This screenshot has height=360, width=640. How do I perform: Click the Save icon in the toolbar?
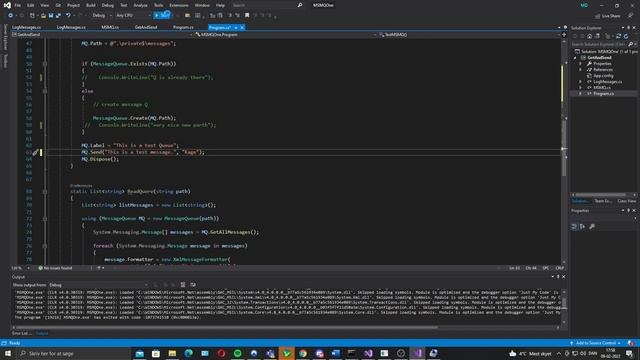[x=51, y=16]
